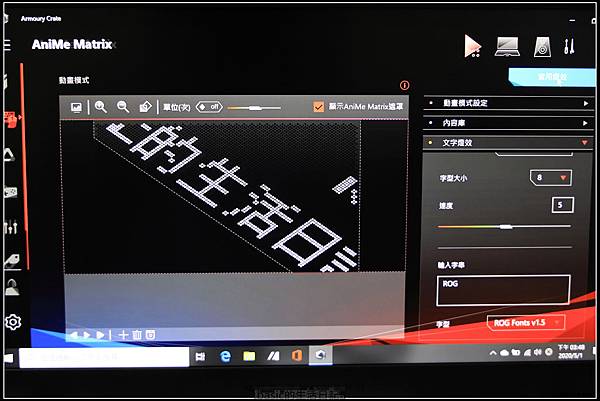This screenshot has width=600, height=401.
Task: Zoom out of the matrix preview
Action: (123, 107)
